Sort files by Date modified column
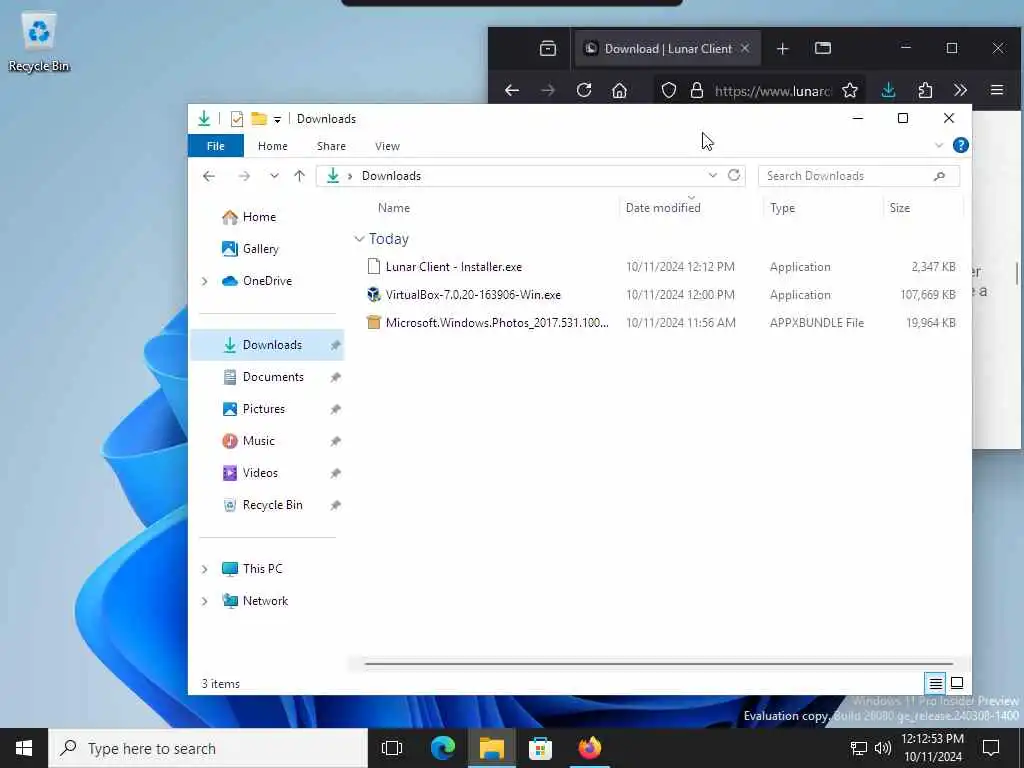Viewport: 1024px width, 768px height. tap(663, 208)
